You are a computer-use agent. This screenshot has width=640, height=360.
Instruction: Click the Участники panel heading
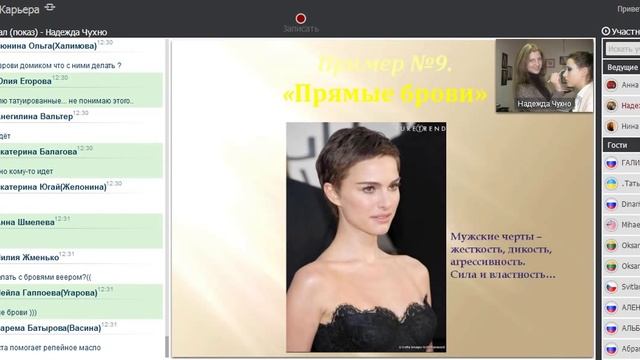(x=625, y=31)
